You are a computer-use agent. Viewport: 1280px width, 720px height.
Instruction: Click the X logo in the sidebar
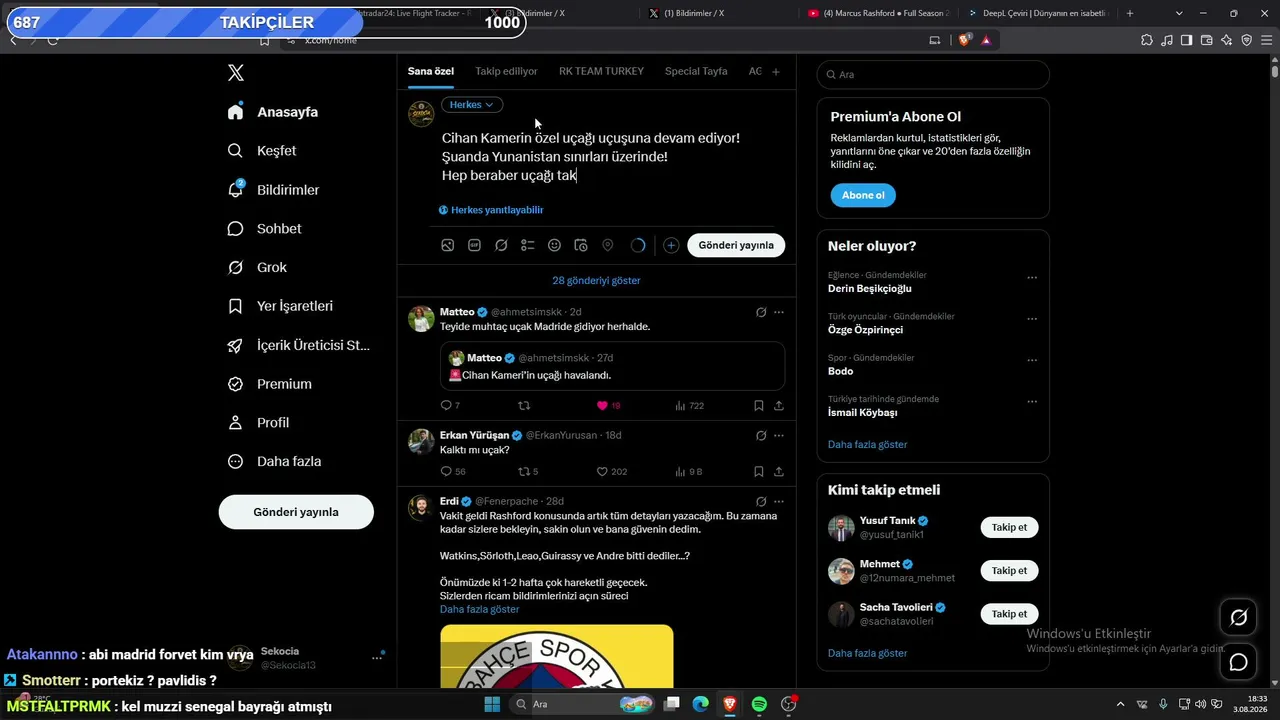coord(235,73)
